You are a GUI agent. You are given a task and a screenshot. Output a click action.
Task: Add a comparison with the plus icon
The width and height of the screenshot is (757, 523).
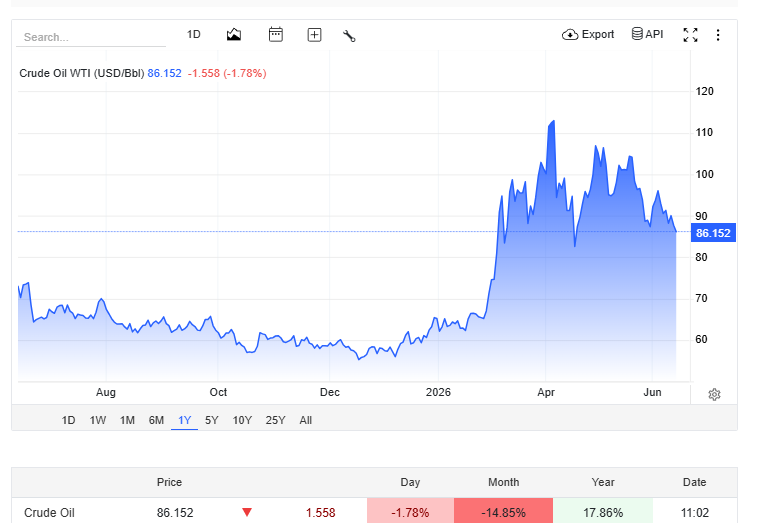pos(314,35)
